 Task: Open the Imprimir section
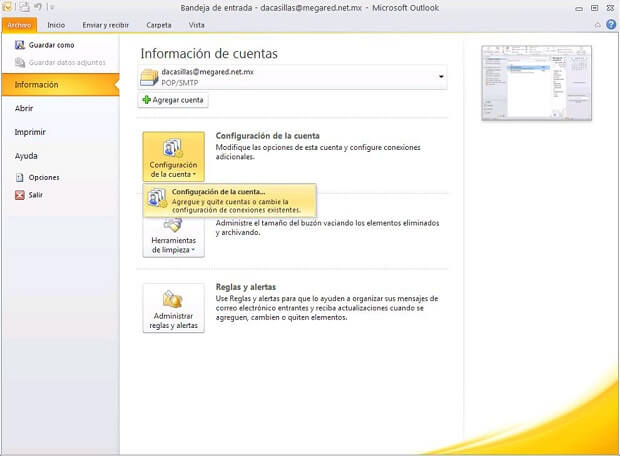(x=30, y=132)
